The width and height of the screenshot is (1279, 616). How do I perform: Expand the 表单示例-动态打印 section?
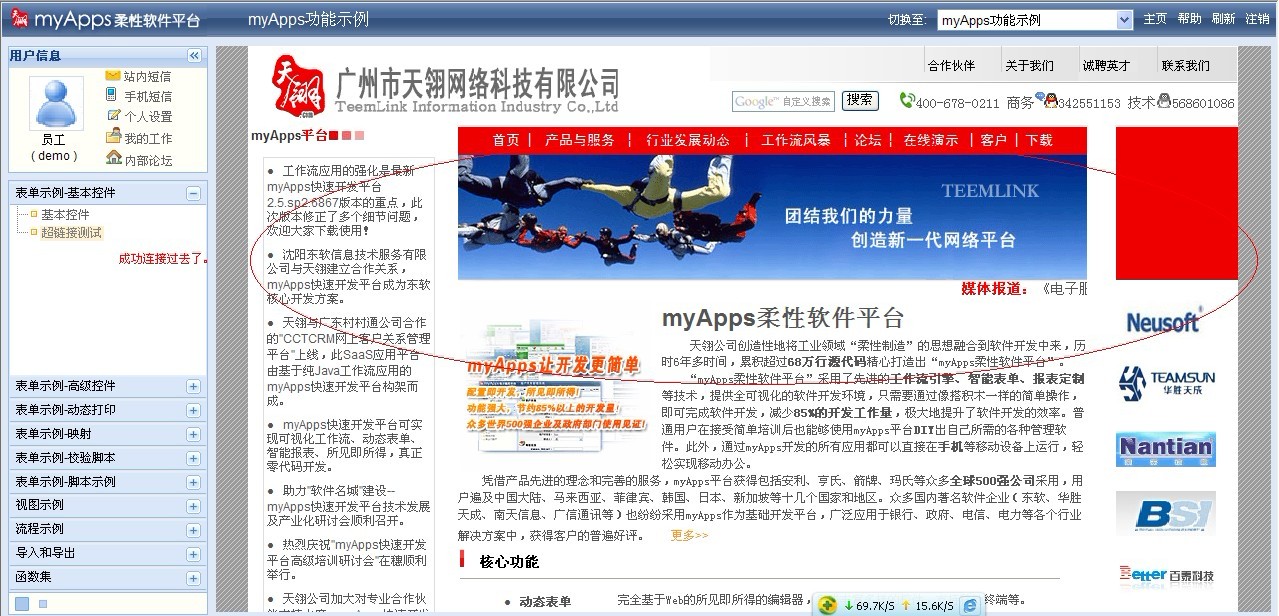tap(193, 410)
